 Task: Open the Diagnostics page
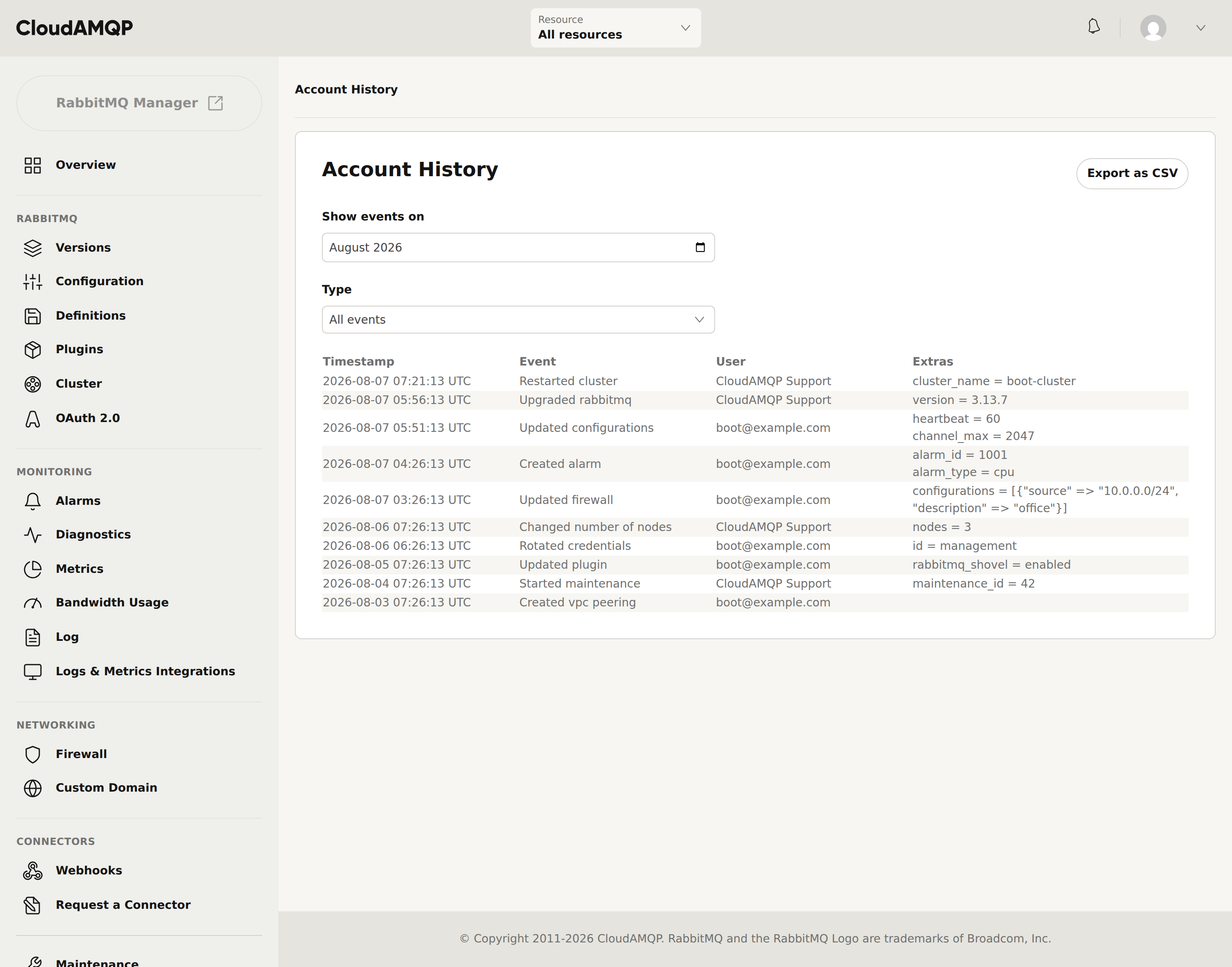coord(93,534)
